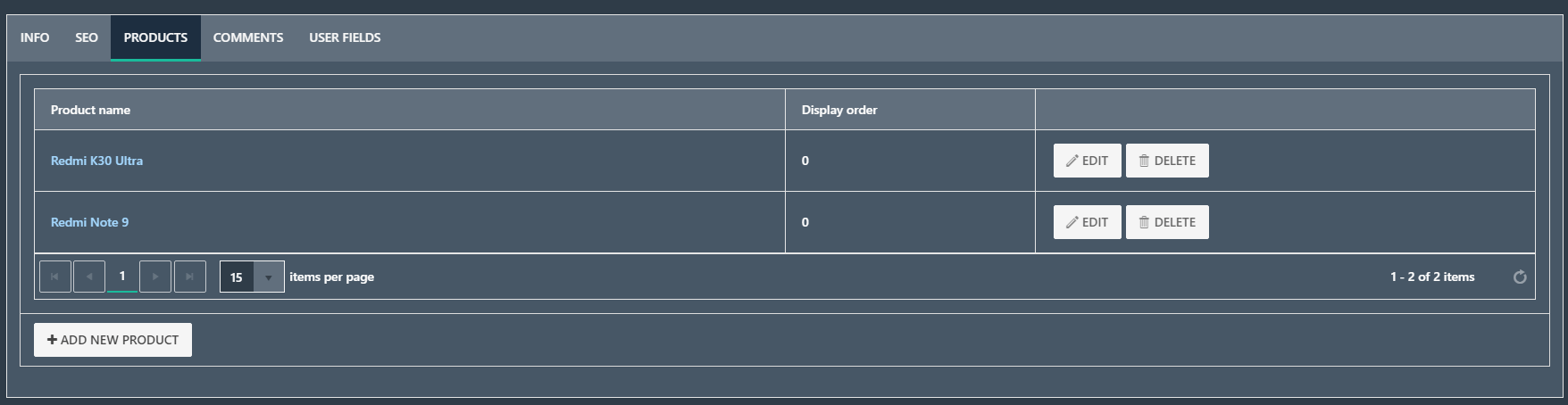This screenshot has width=1568, height=405.
Task: Add a new product
Action: tap(113, 340)
